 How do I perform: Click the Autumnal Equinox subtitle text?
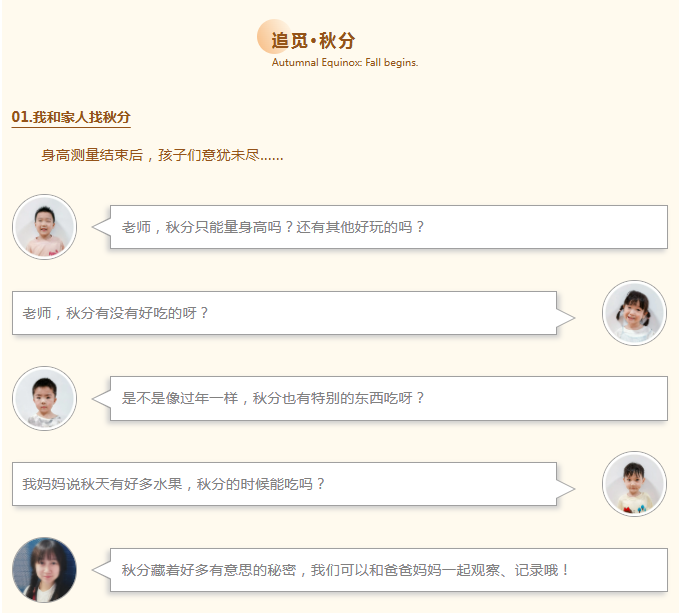(x=345, y=62)
